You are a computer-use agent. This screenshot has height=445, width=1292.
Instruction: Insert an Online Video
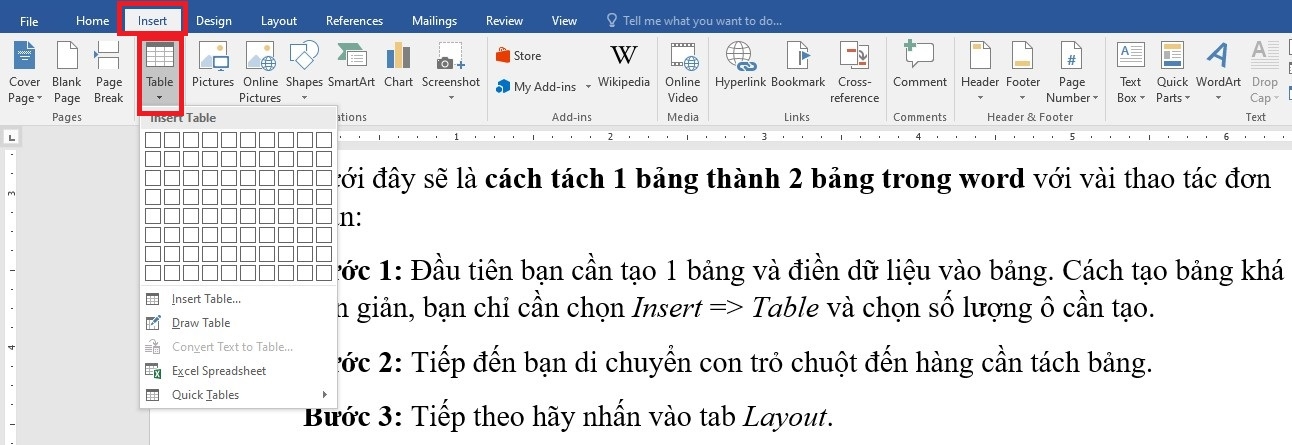(x=682, y=72)
